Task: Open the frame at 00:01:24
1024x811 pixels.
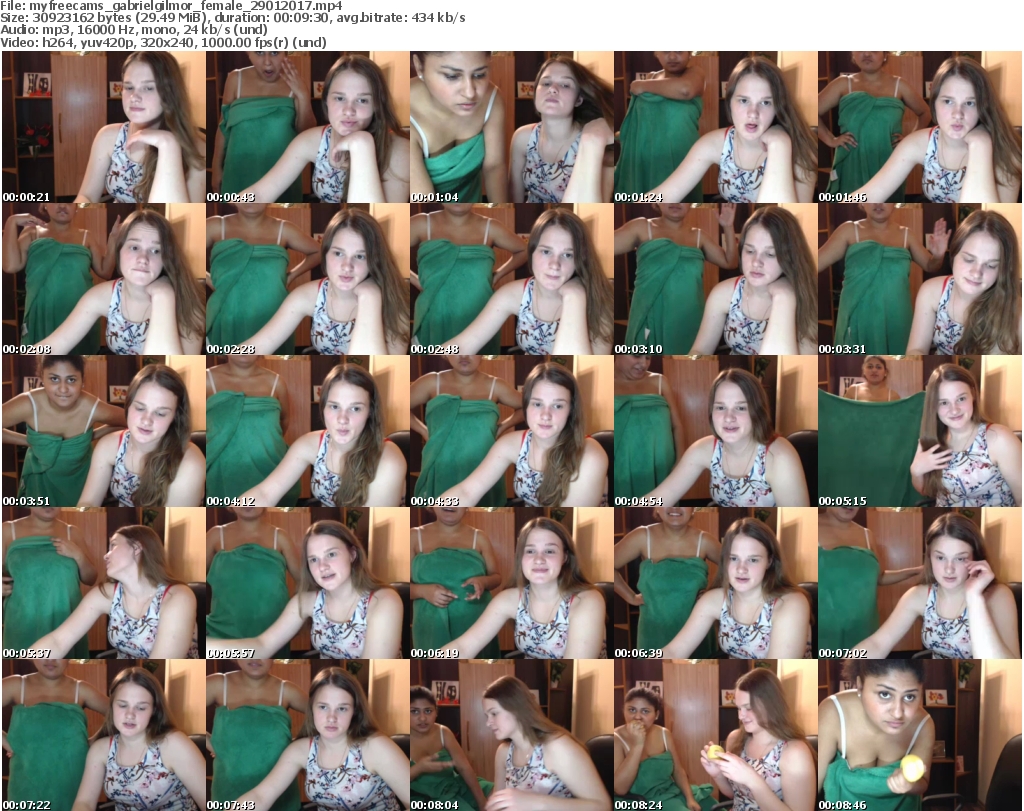Action: 716,127
